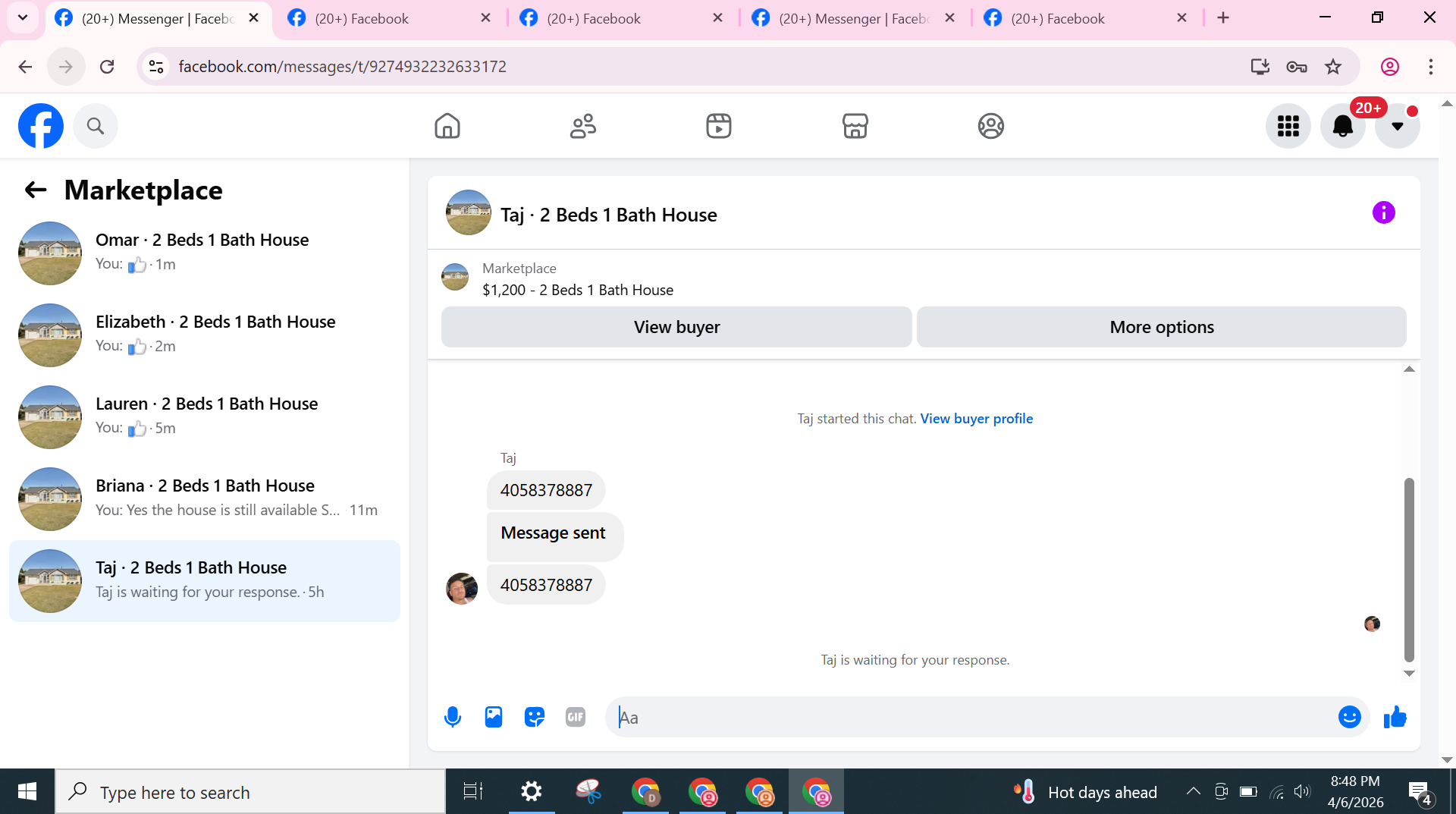Open the nine-dot Menu grid
The width and height of the screenshot is (1456, 814).
pyautogui.click(x=1288, y=126)
